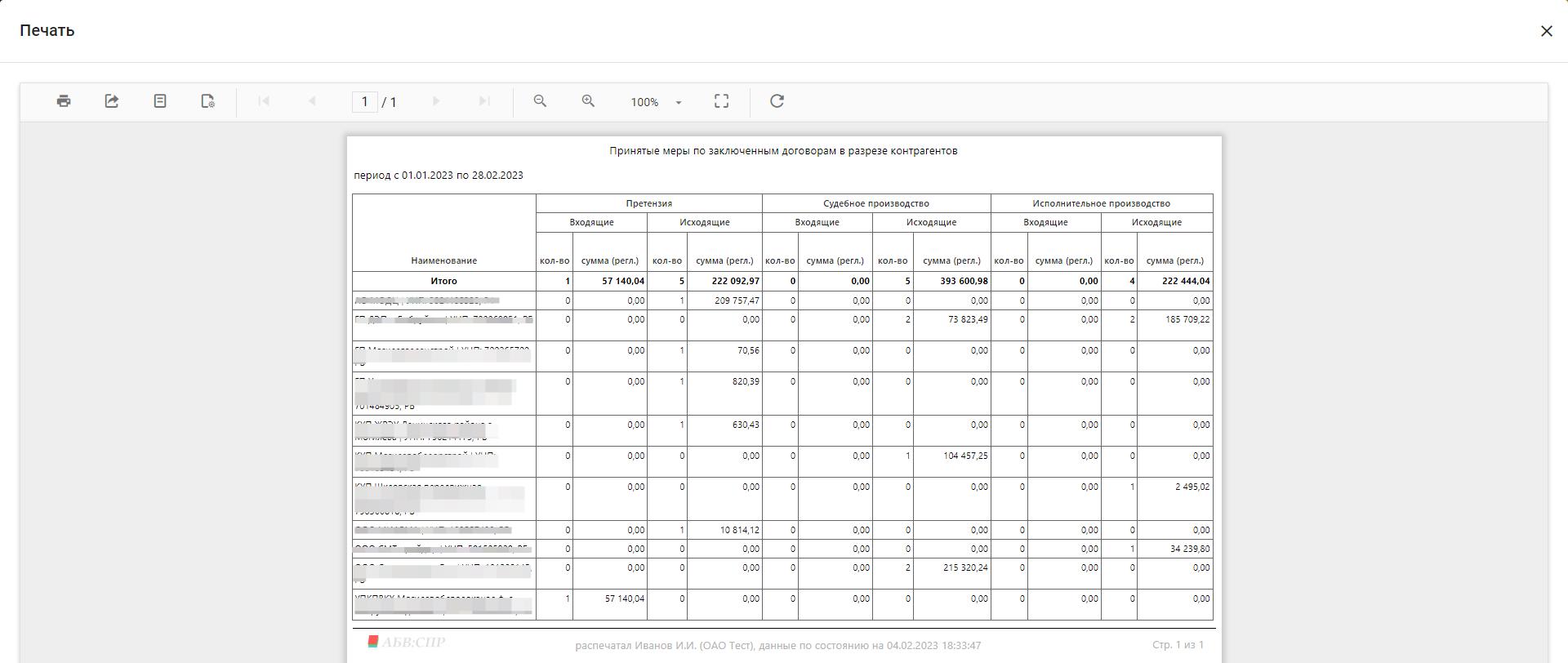The height and width of the screenshot is (663, 1568).
Task: Zoom out with the magnifier minus icon
Action: click(540, 101)
